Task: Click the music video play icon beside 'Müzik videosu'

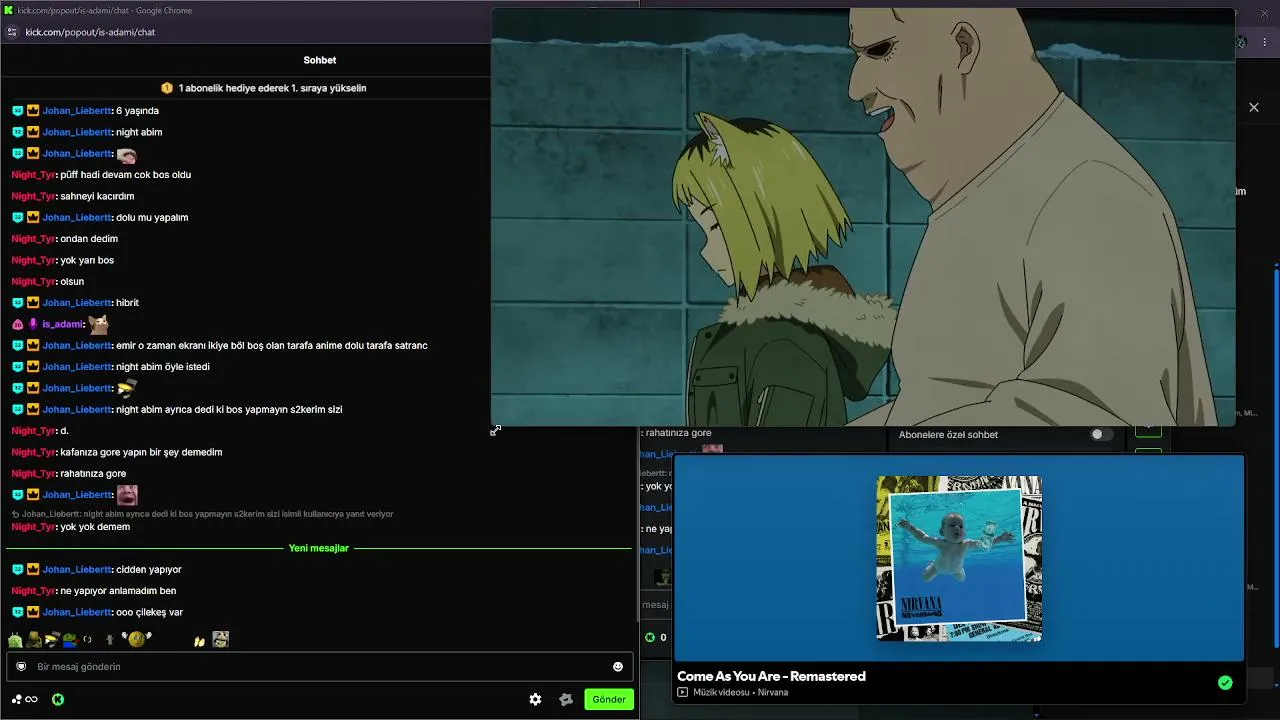Action: (x=683, y=692)
